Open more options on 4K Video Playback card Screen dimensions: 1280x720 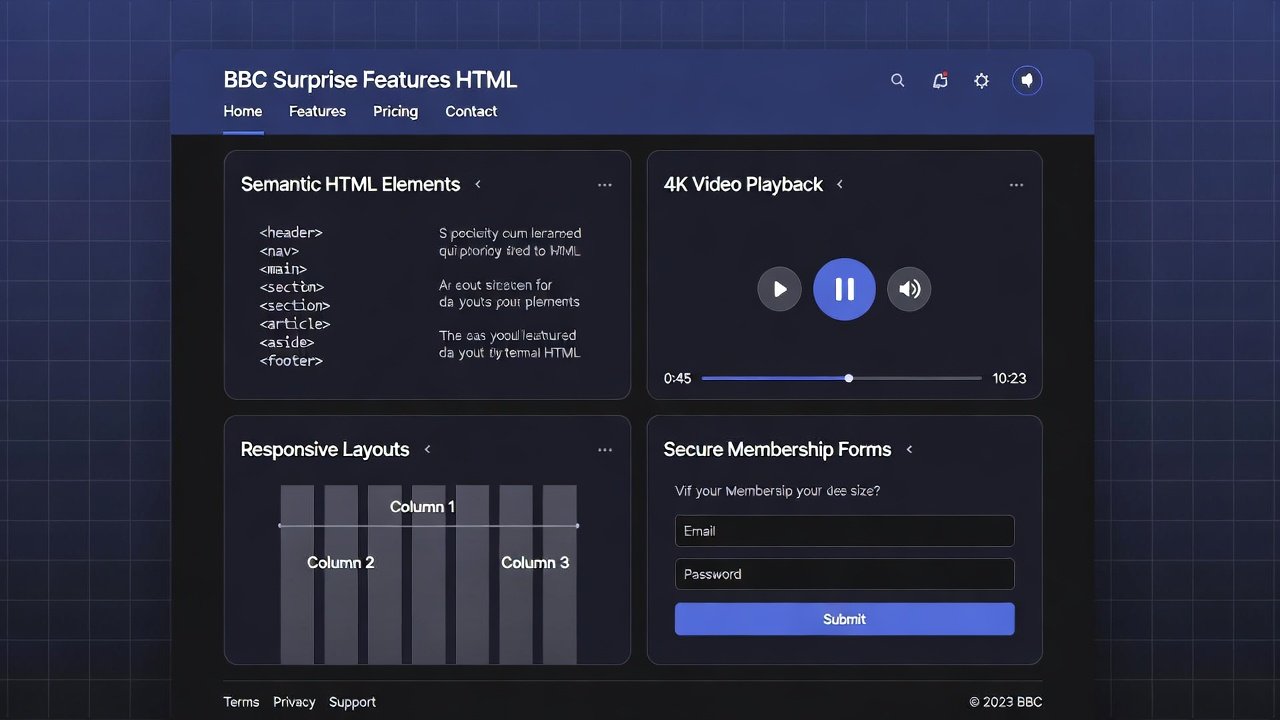point(1016,185)
